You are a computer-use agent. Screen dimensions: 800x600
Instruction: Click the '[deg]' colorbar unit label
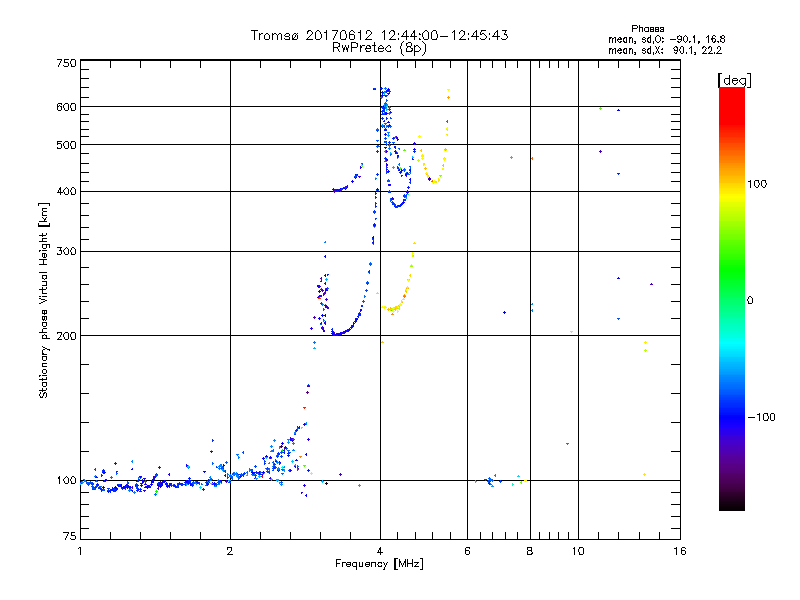734,80
